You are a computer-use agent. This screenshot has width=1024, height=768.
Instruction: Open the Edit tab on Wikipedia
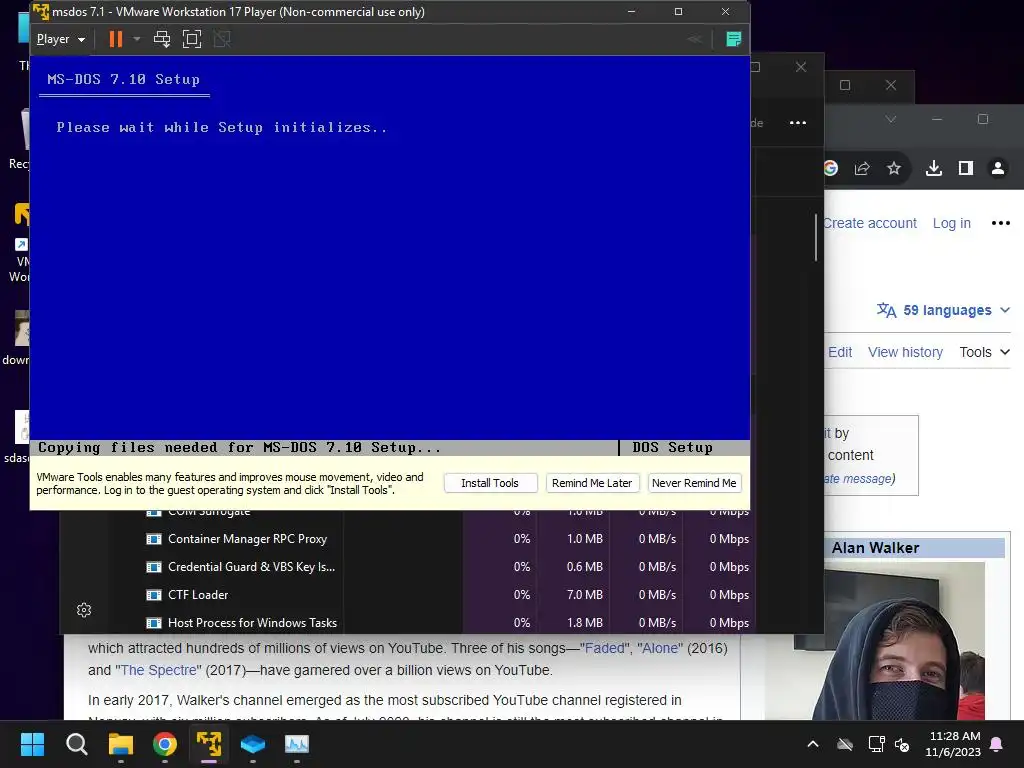point(840,352)
